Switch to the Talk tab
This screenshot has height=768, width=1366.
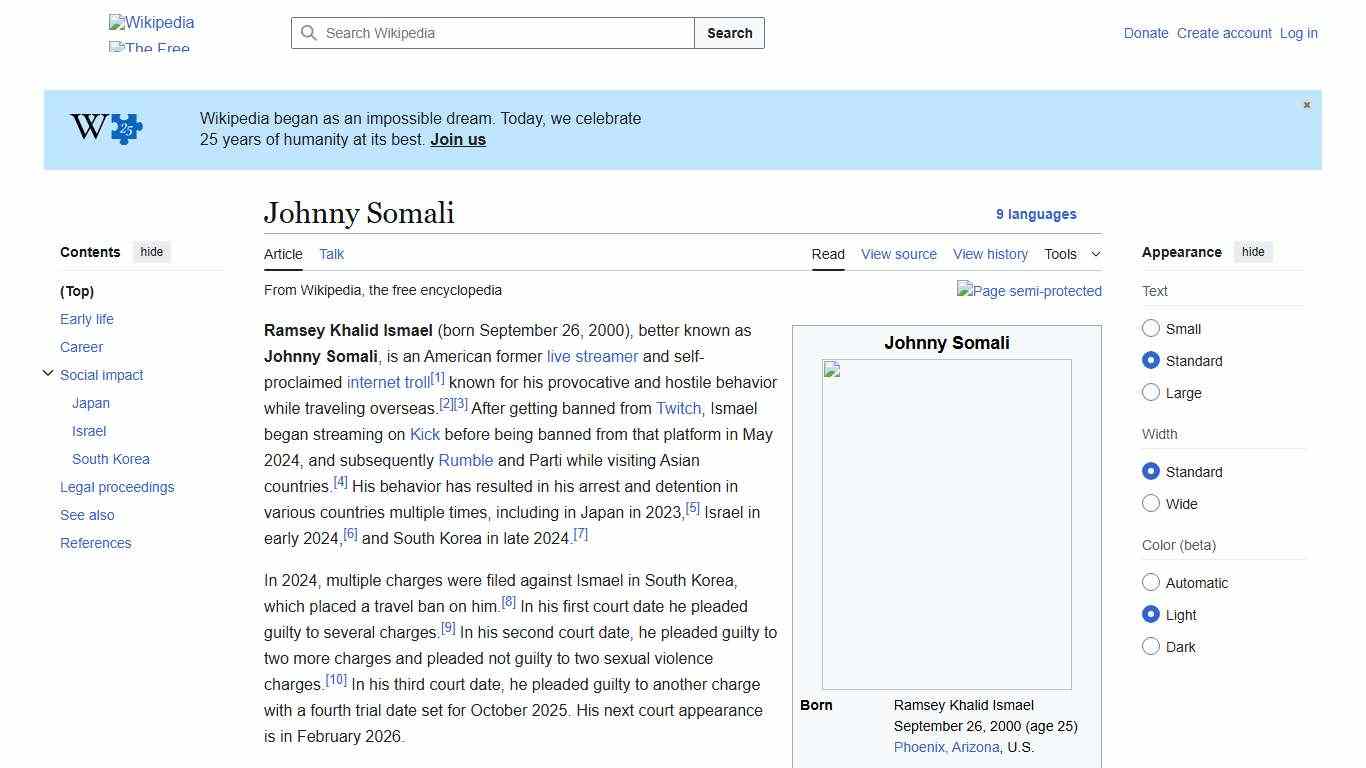point(331,254)
